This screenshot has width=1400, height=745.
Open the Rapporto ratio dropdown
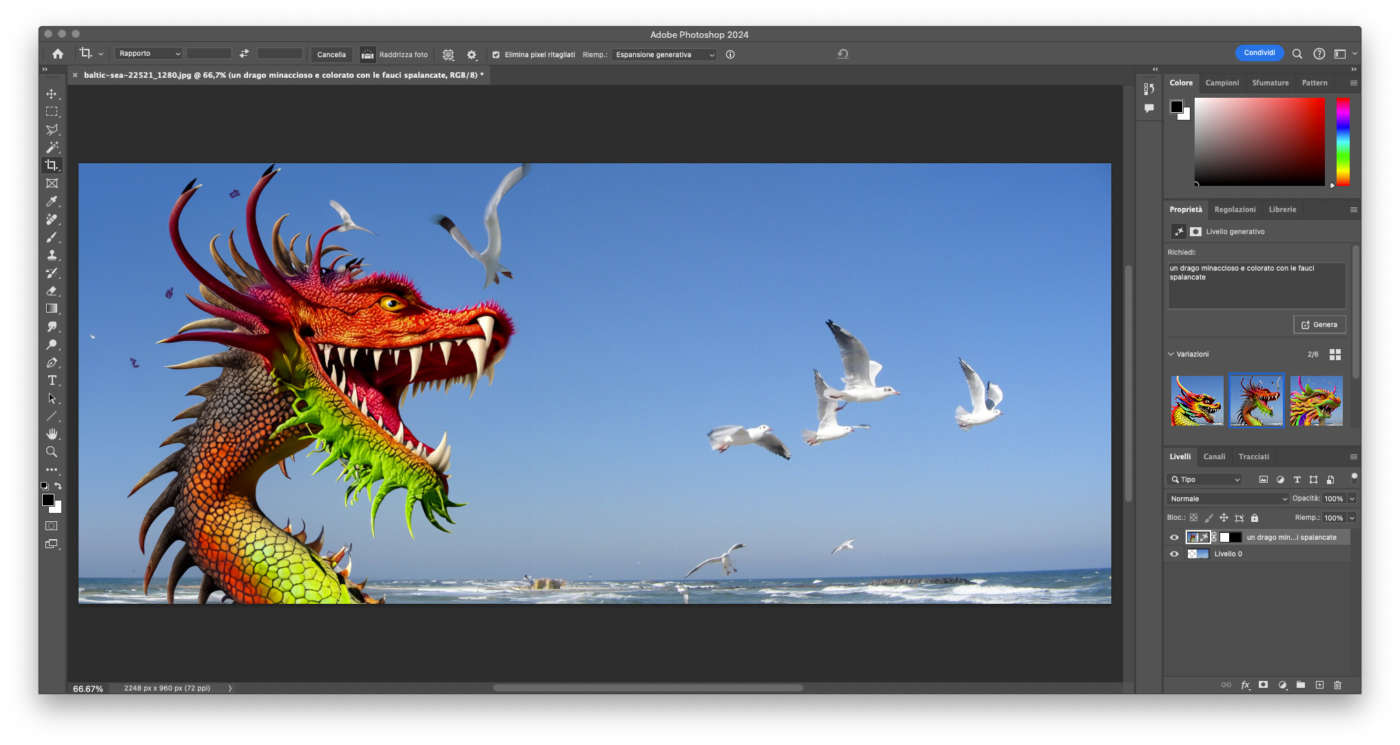click(148, 54)
